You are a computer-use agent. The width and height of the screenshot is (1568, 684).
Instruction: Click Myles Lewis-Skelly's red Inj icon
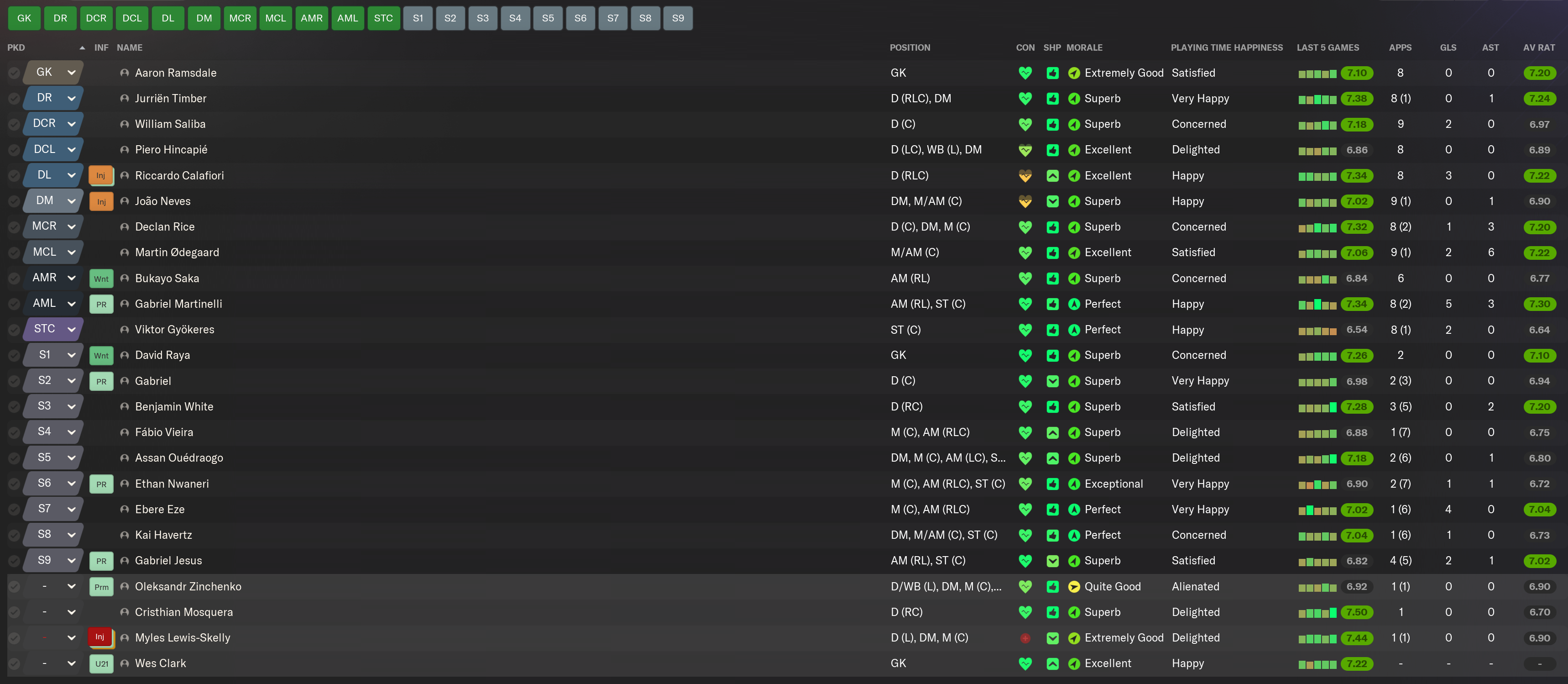click(x=100, y=637)
